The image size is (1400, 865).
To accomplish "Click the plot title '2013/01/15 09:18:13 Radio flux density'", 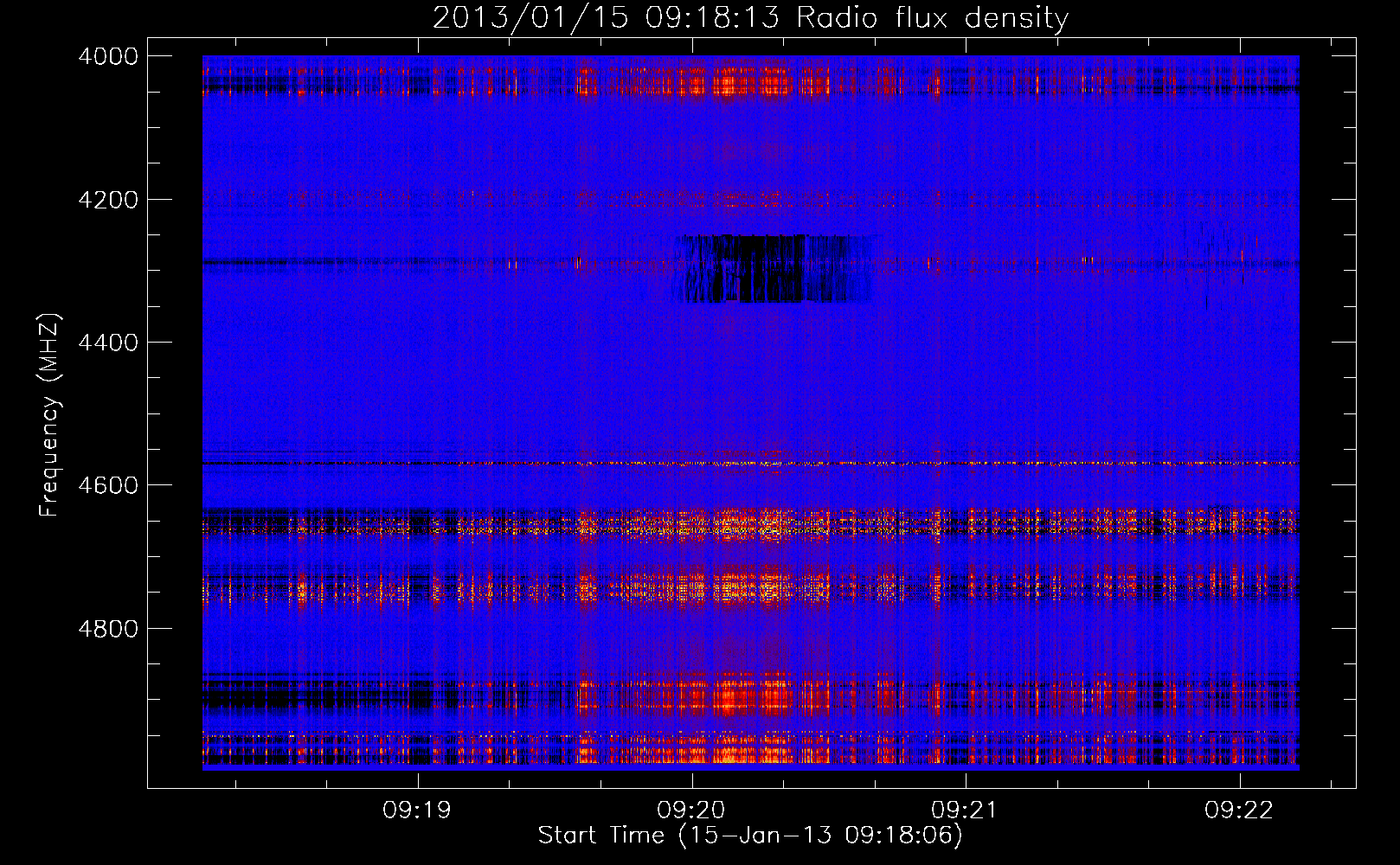I will tap(750, 17).
